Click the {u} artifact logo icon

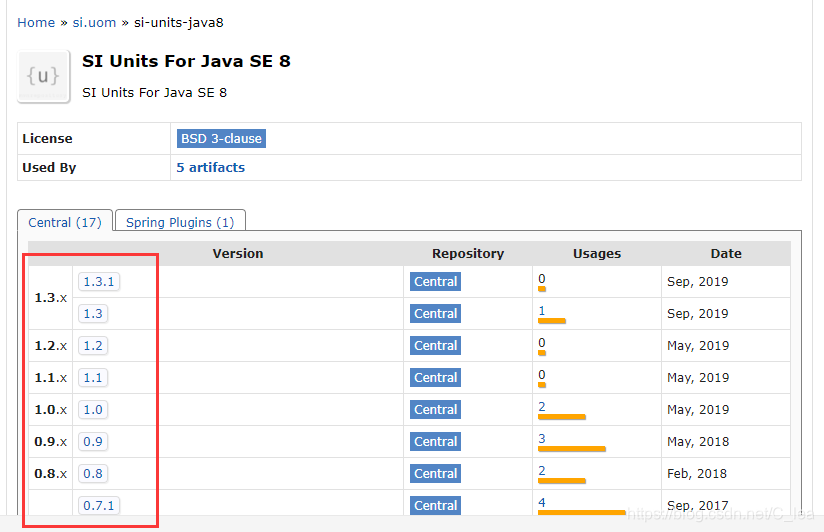click(44, 76)
